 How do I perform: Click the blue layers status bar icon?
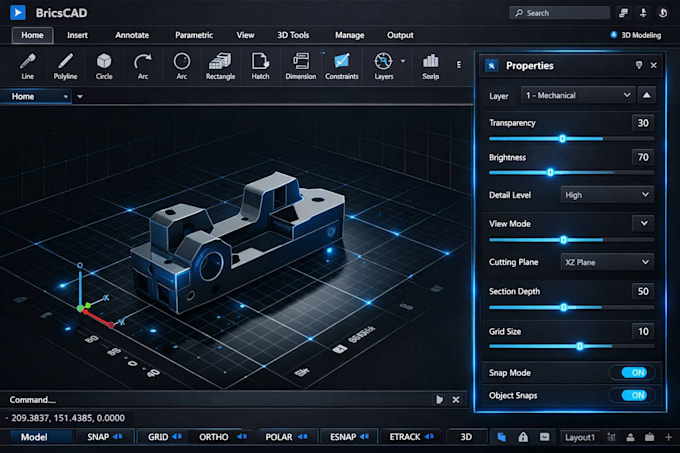pyautogui.click(x=502, y=437)
